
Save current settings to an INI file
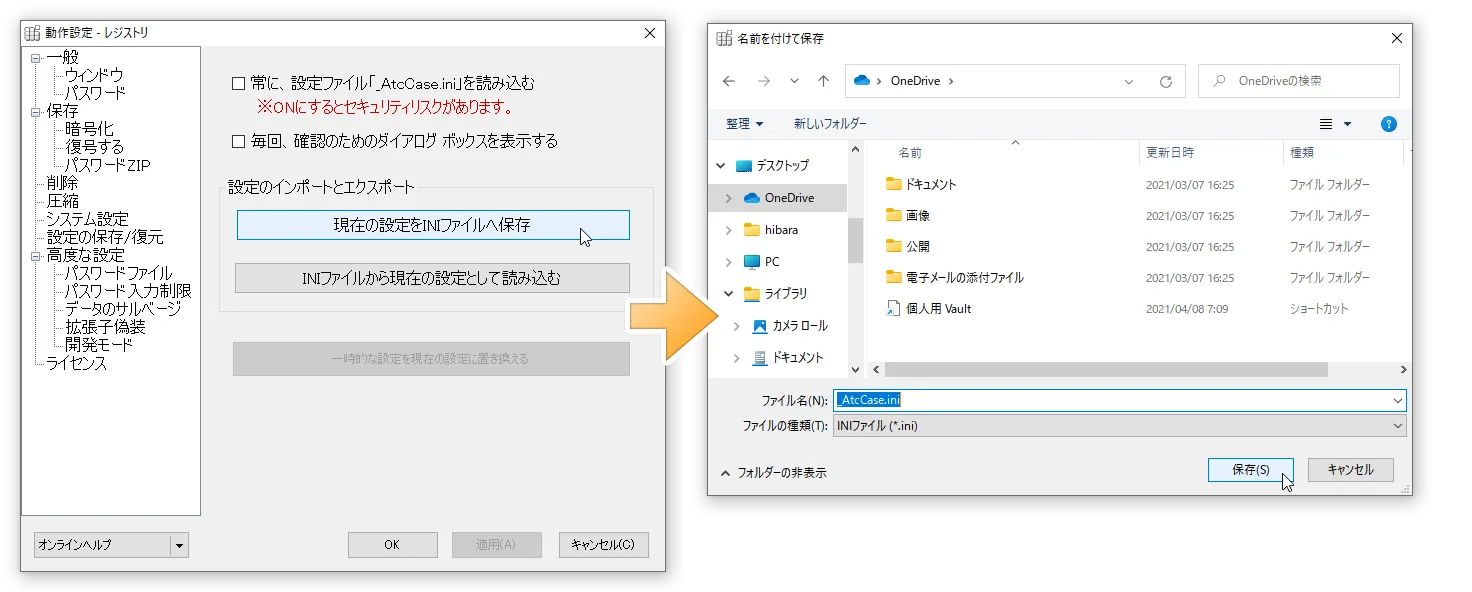(x=431, y=225)
